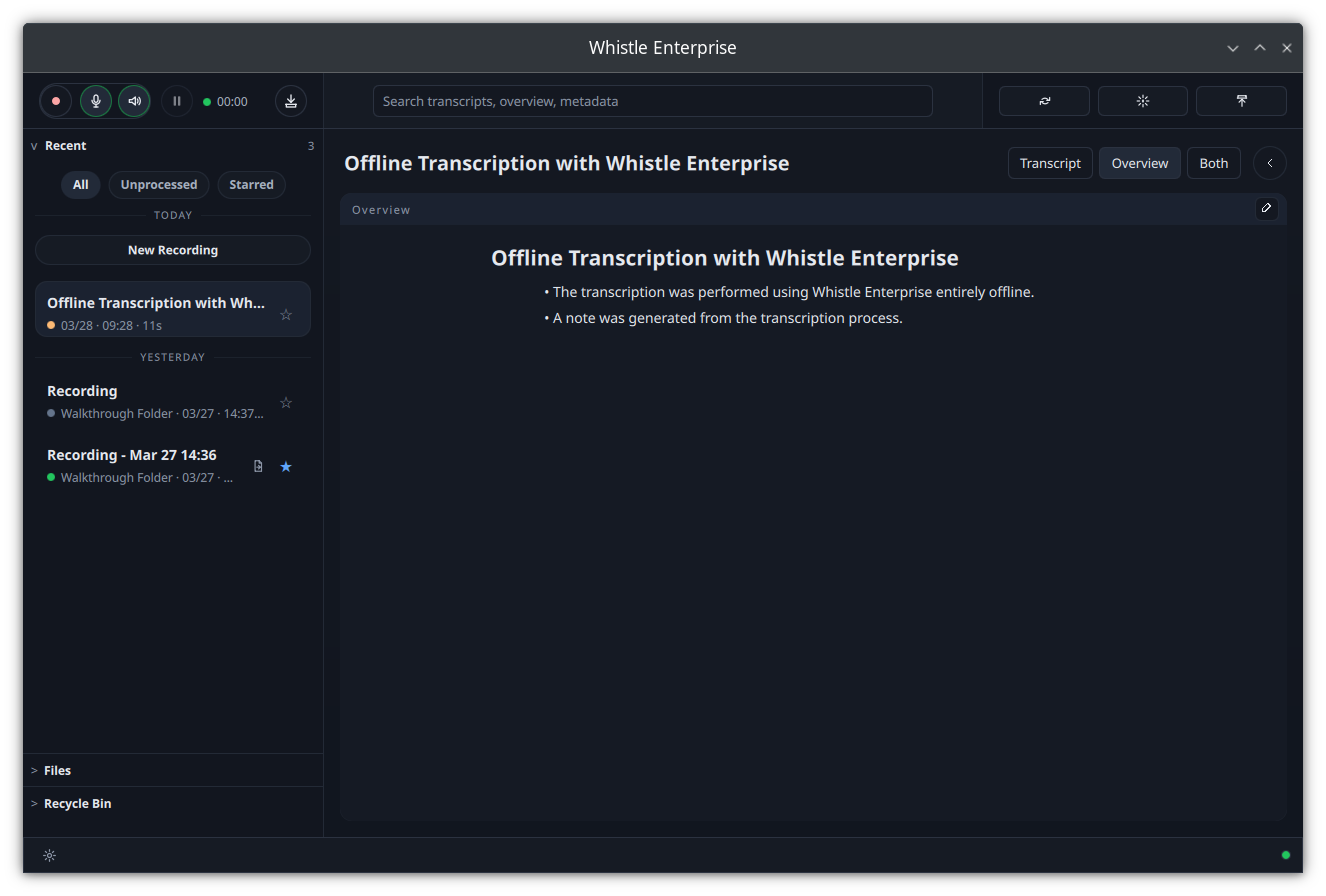
Task: Unstar Recording - Mar 27 14:36
Action: tap(286, 466)
